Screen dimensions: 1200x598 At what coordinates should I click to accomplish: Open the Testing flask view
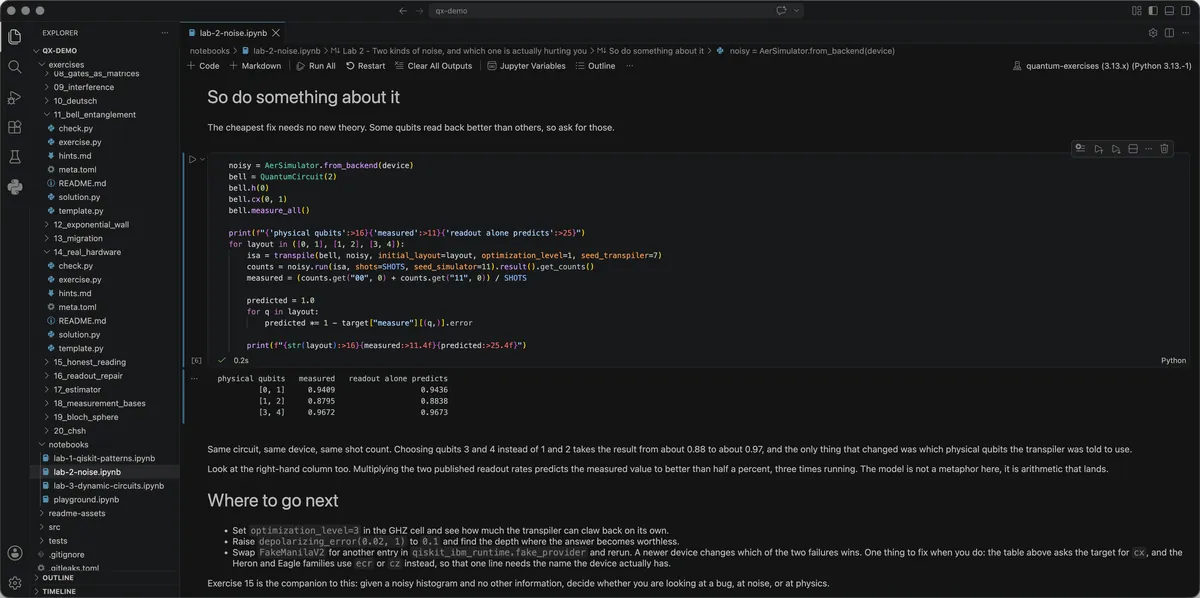[x=15, y=157]
